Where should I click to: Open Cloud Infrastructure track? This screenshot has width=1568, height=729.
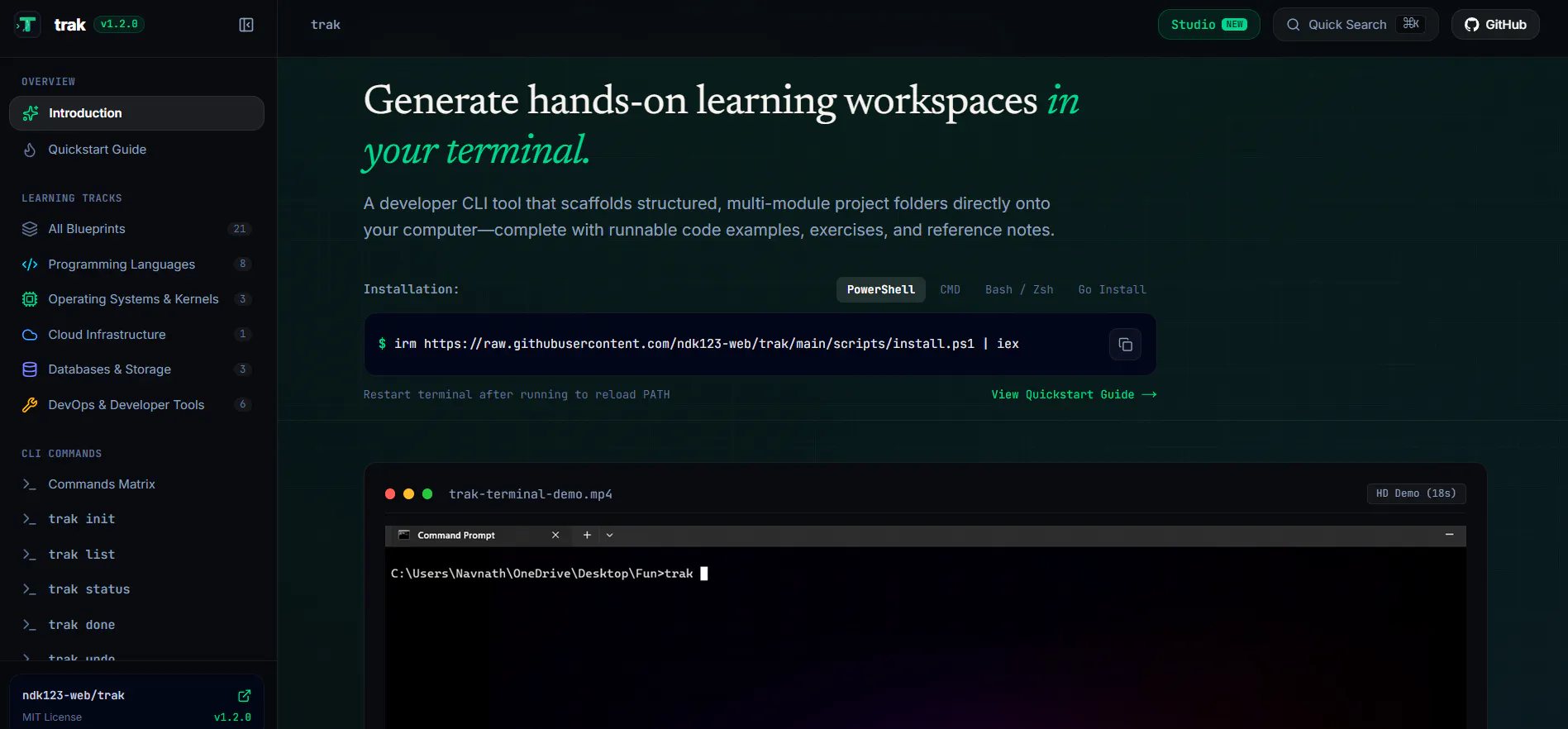pyautogui.click(x=136, y=335)
